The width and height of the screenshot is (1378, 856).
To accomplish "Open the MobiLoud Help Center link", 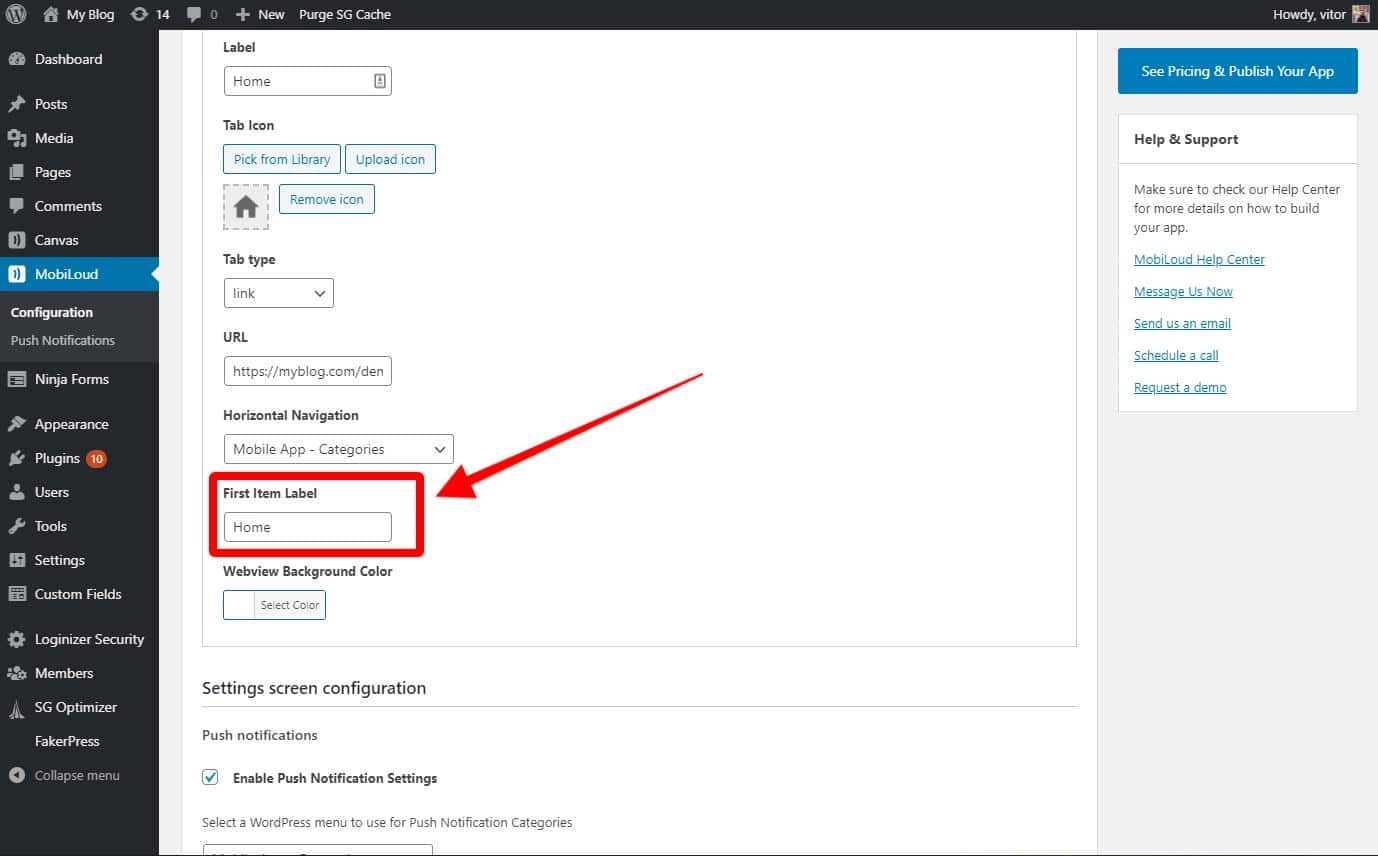I will tap(1199, 259).
